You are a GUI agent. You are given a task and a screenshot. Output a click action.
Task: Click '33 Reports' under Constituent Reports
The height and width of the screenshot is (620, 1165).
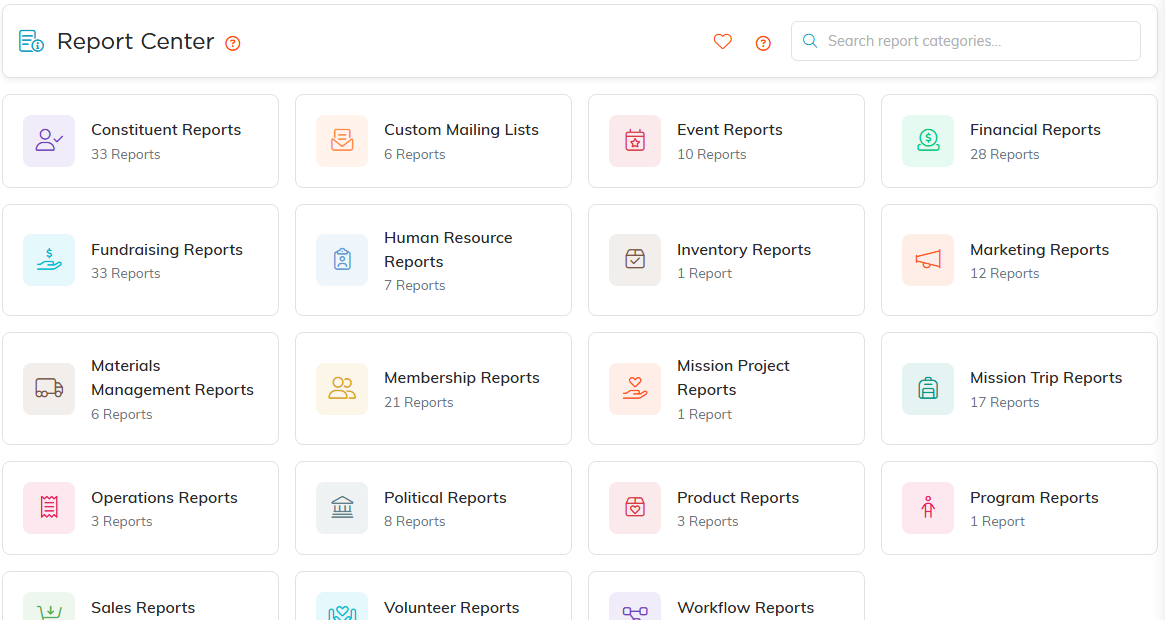tap(126, 155)
